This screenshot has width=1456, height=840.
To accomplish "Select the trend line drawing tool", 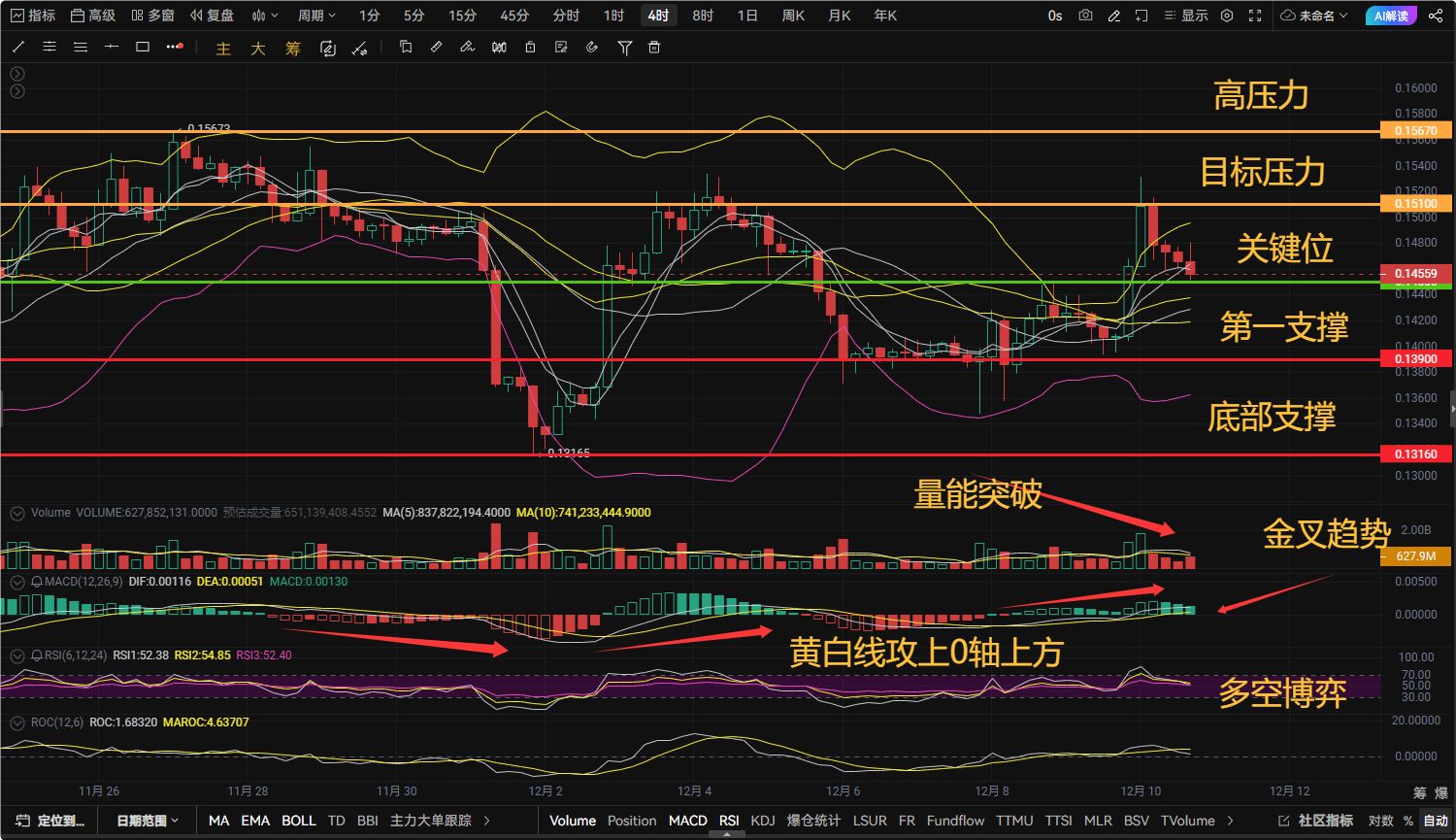I will tap(18, 47).
